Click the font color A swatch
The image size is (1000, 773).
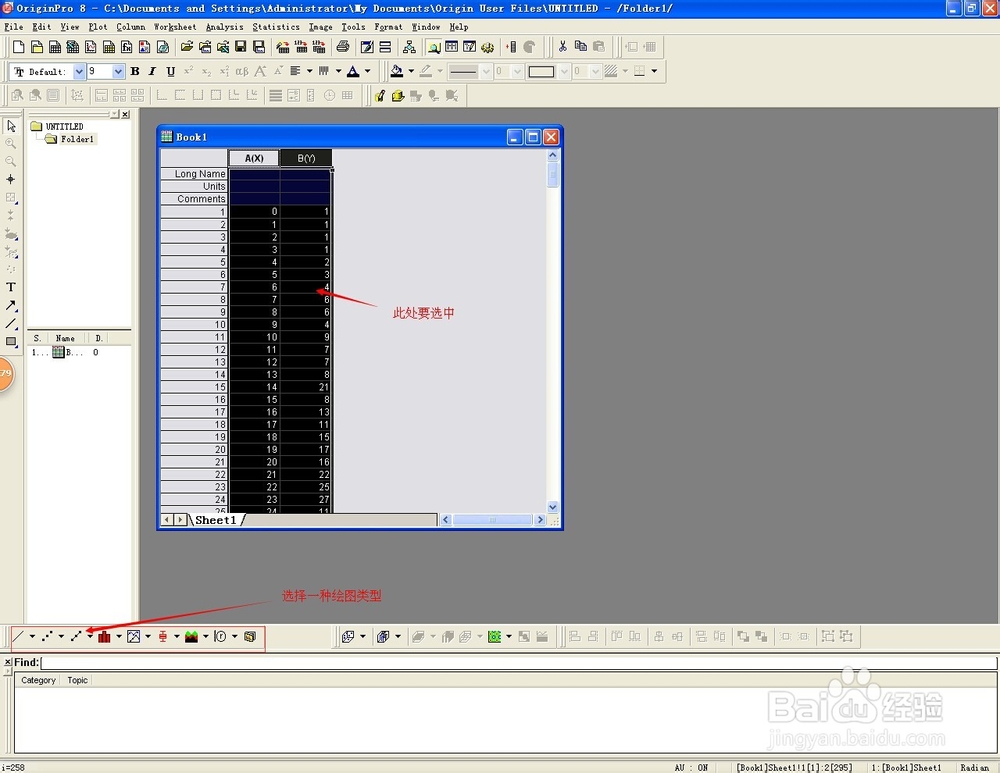click(353, 71)
